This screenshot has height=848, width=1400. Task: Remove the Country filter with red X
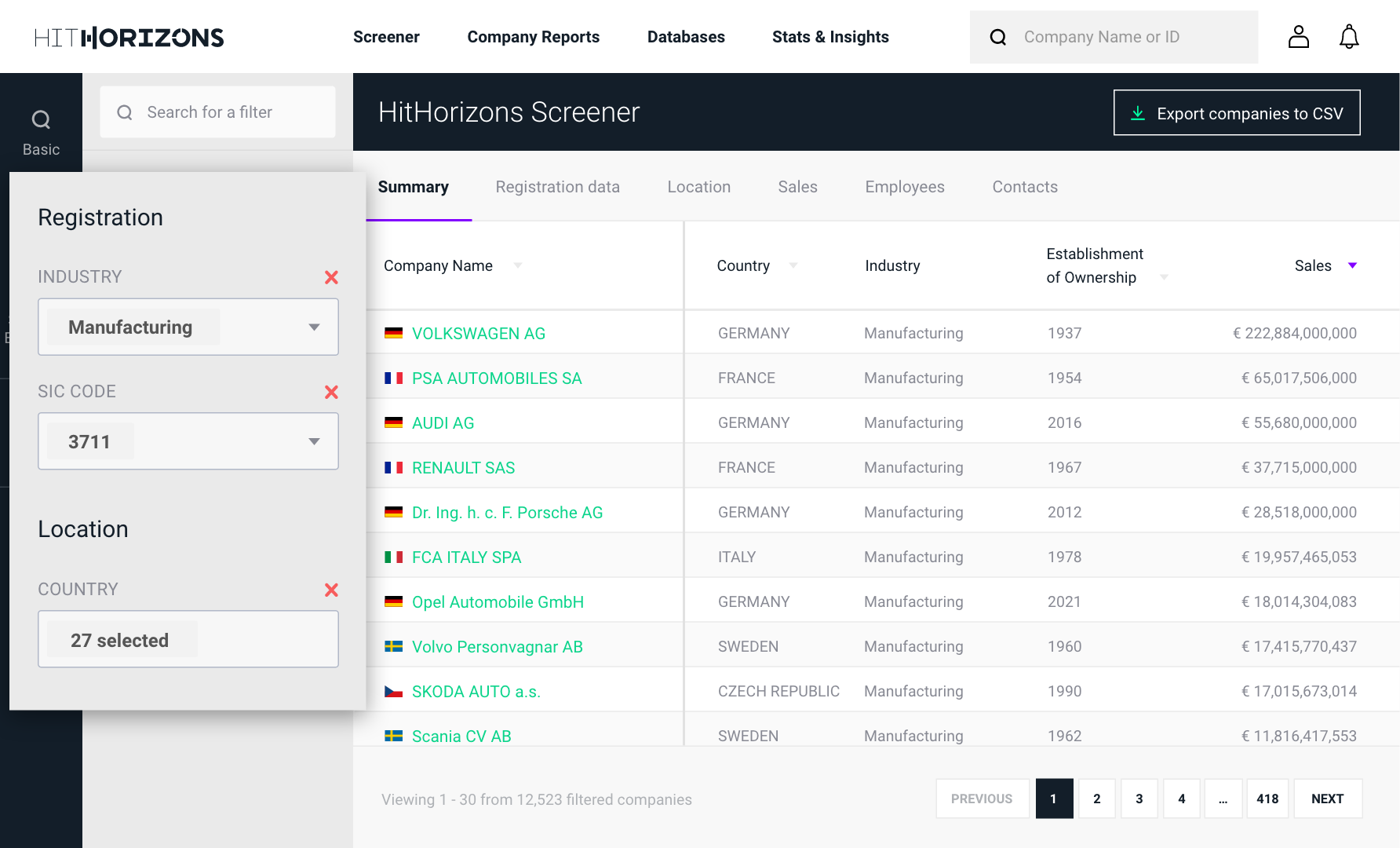pos(331,590)
